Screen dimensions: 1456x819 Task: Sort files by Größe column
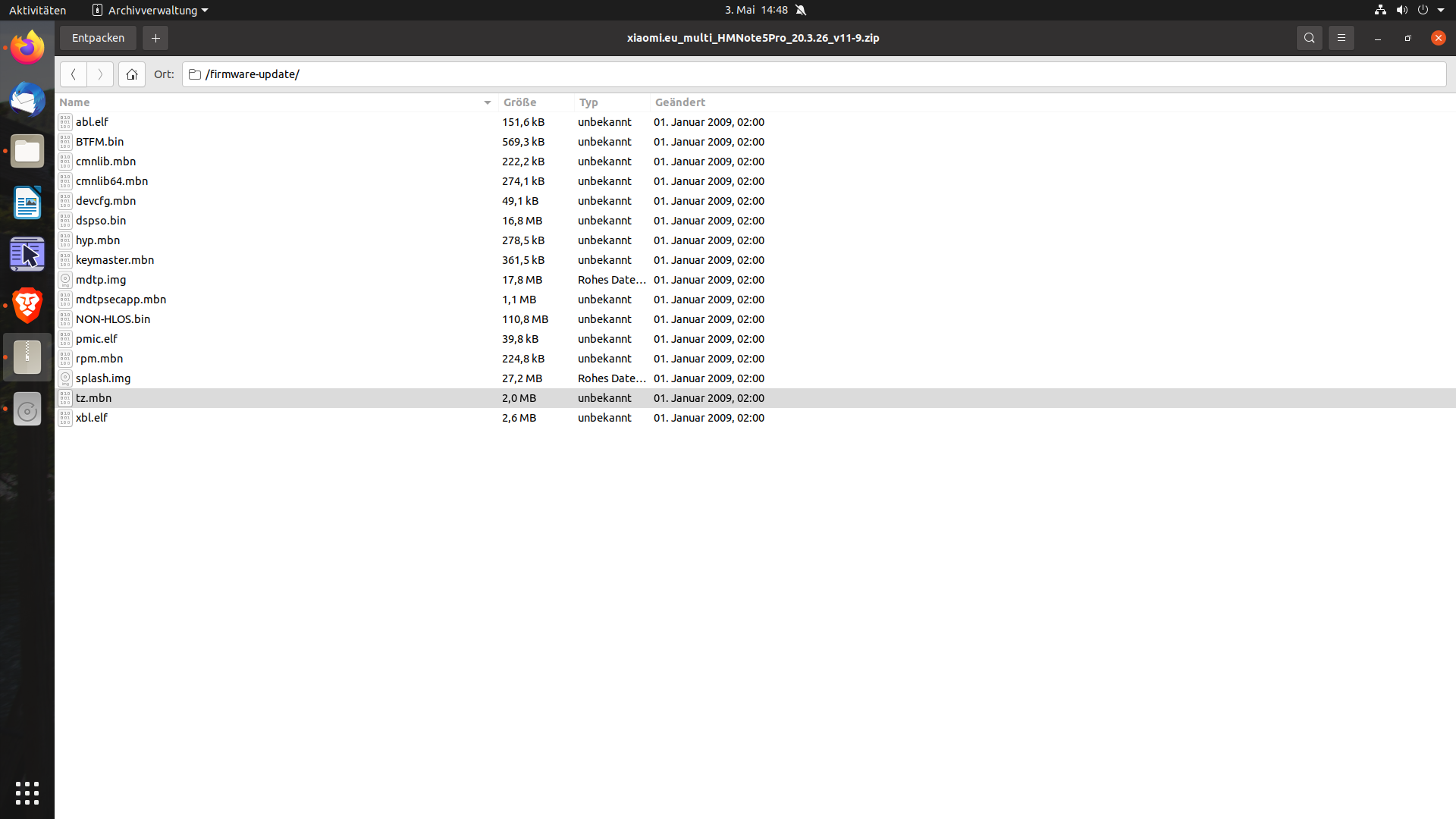coord(536,102)
